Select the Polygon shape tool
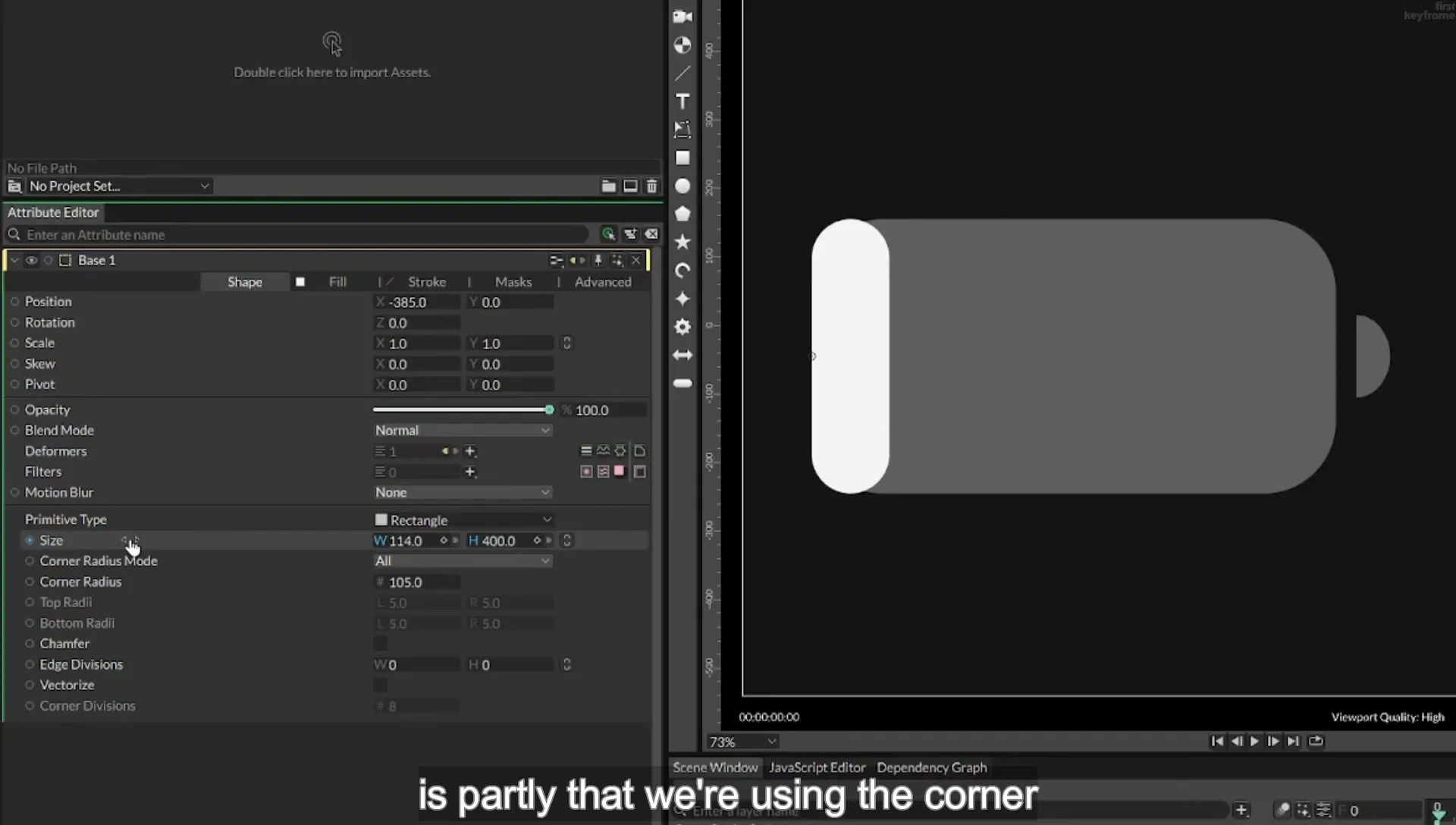This screenshot has height=825, width=1456. 682,215
